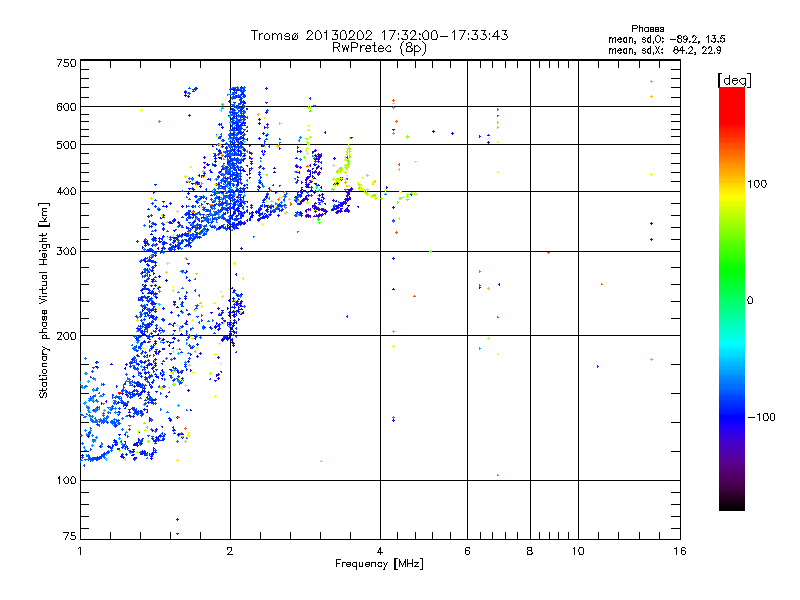Click the y-axis tick label '500'
The width and height of the screenshot is (800, 600).
66,145
